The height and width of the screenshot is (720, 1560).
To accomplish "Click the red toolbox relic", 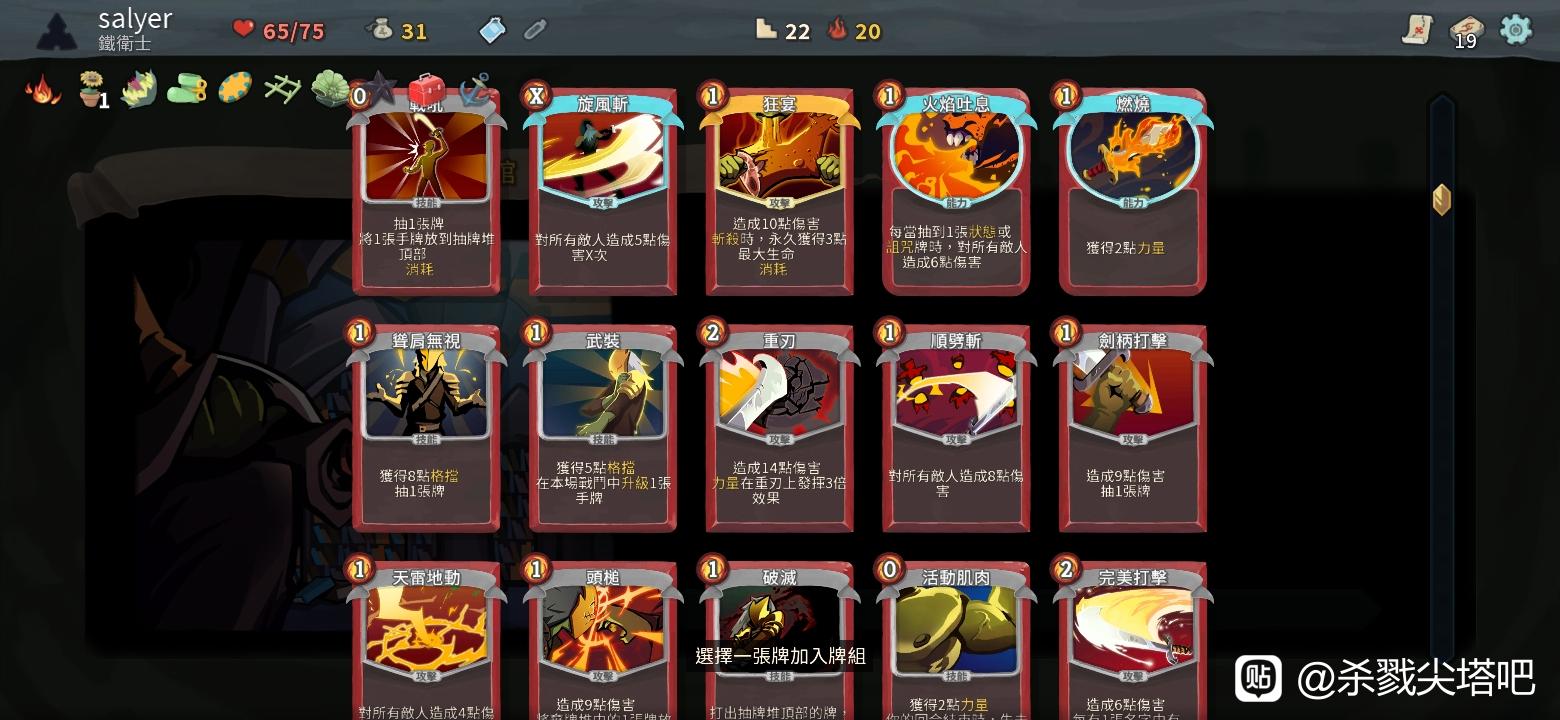I will pyautogui.click(x=427, y=90).
